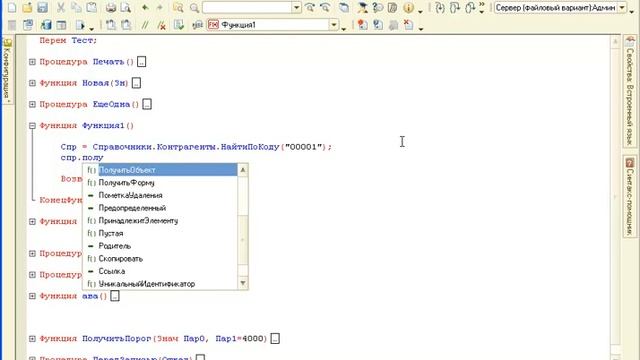Click the Remove comment slash-cross icon
The image size is (640, 360).
162,25
